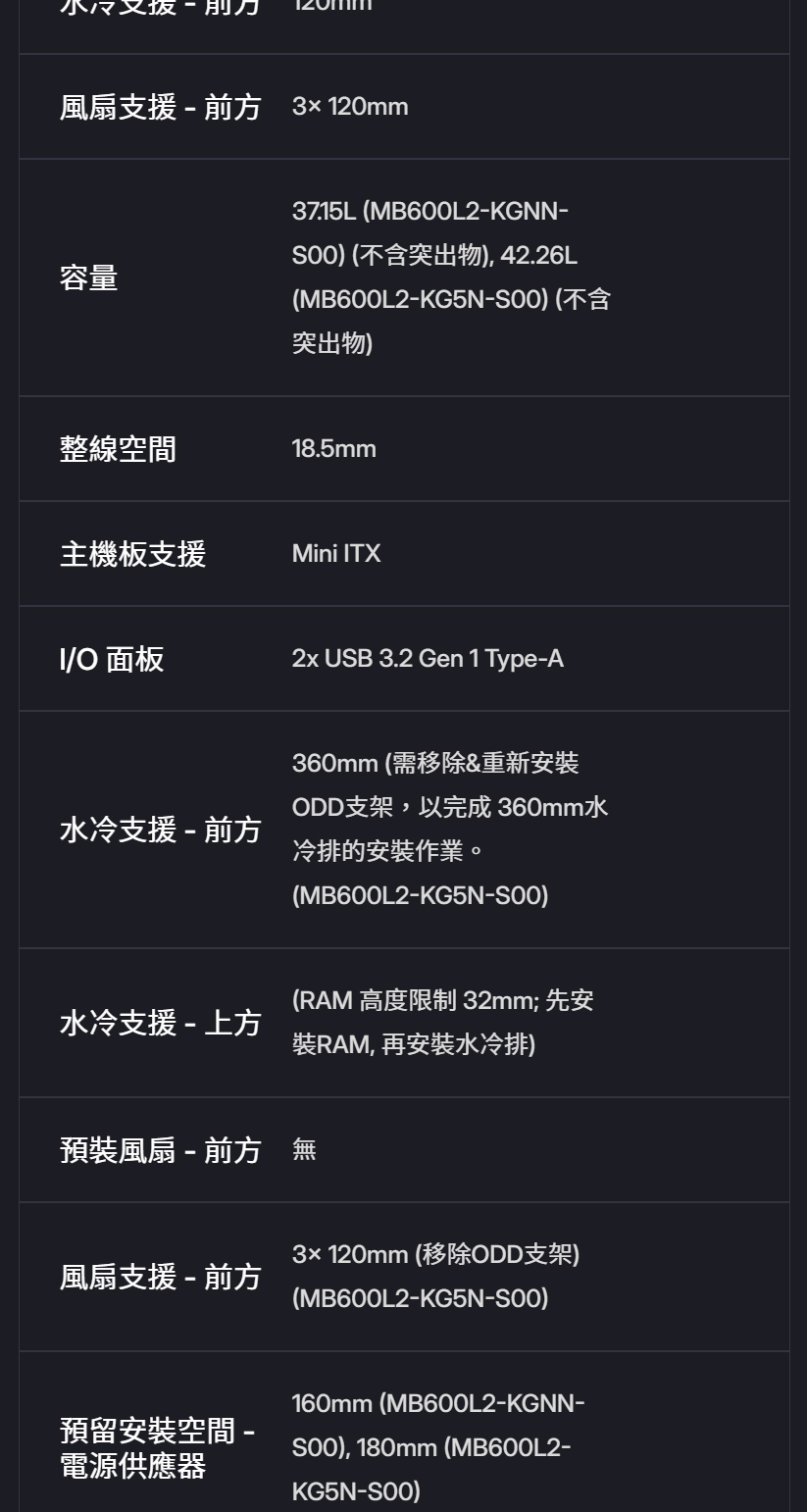This screenshot has height=1512, width=807.
Task: Click the 容量 row label
Action: pyautogui.click(x=88, y=278)
